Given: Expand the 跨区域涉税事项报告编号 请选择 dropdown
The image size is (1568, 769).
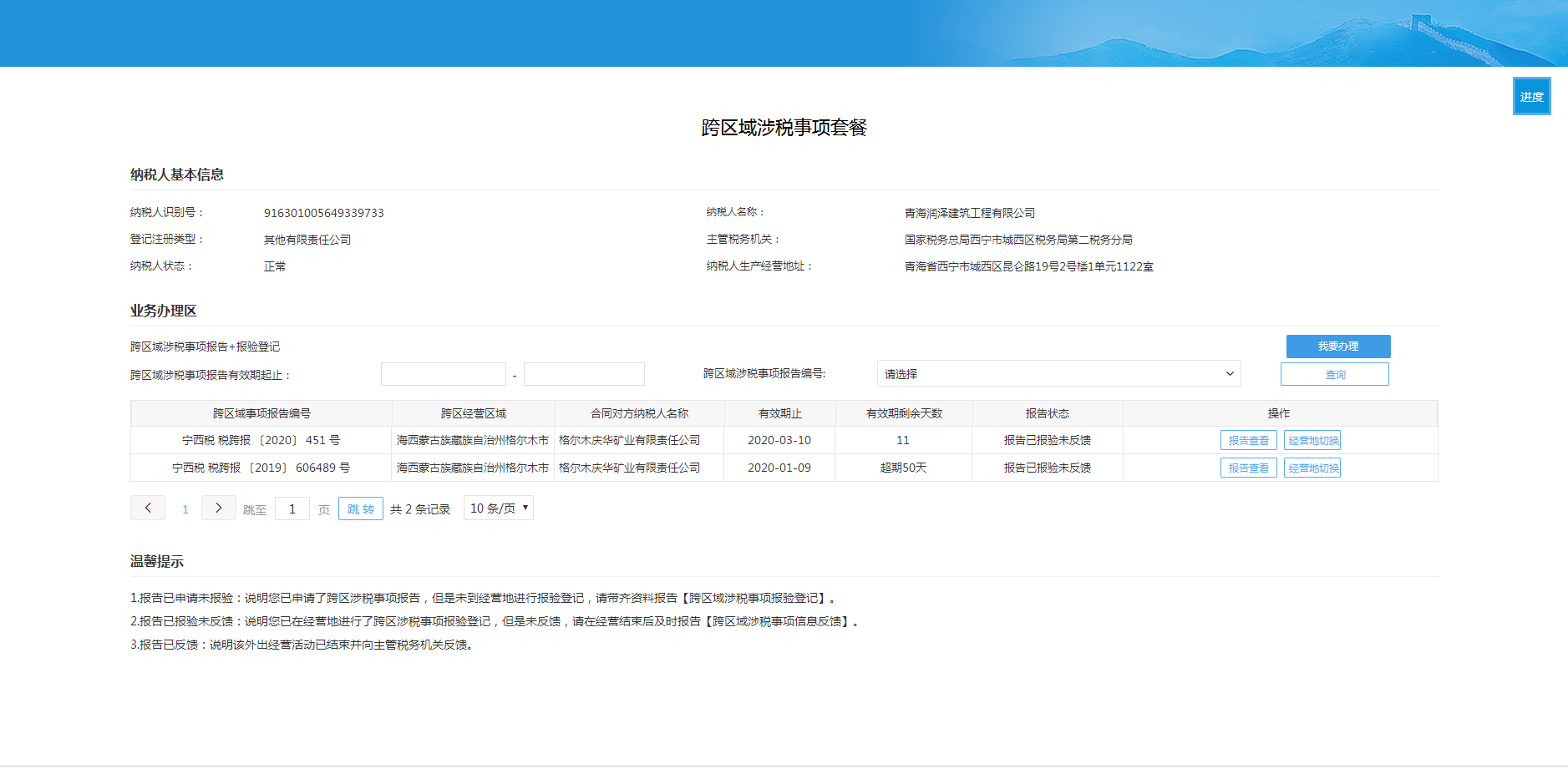Looking at the screenshot, I should pos(1058,373).
